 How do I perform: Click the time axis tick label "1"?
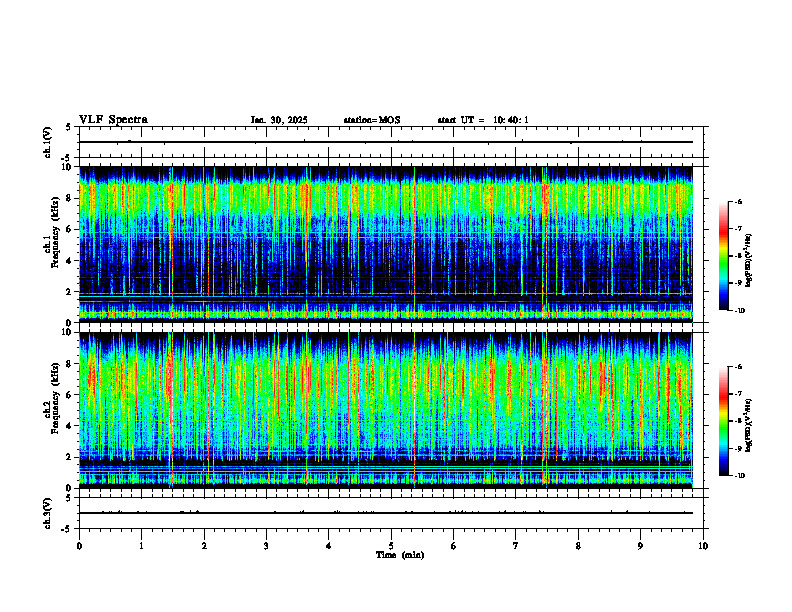coord(141,546)
